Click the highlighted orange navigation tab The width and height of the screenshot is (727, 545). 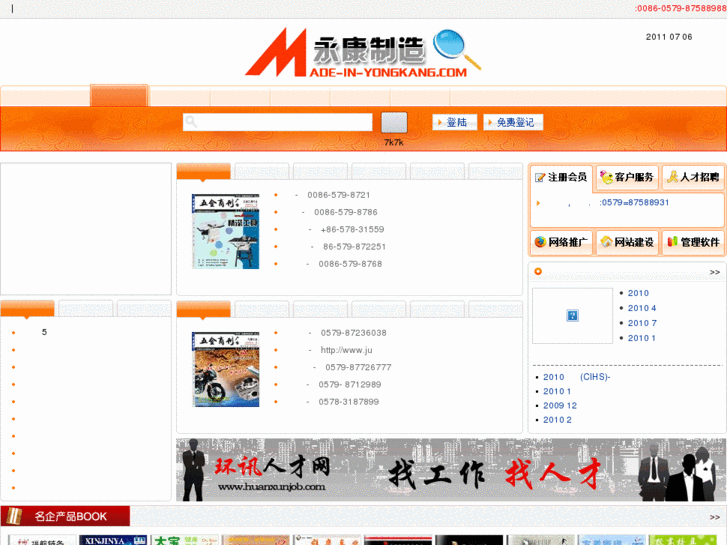(119, 95)
